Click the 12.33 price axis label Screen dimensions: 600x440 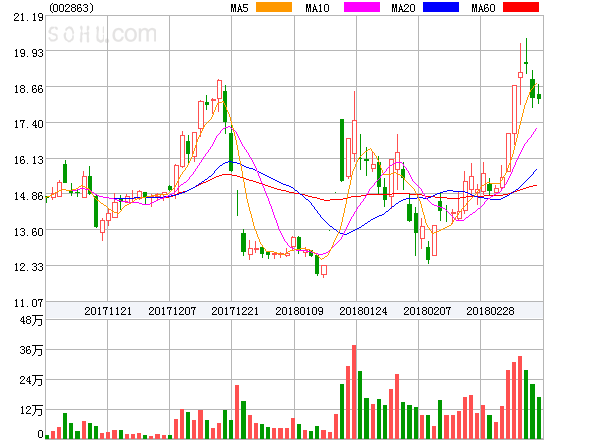(x=29, y=267)
